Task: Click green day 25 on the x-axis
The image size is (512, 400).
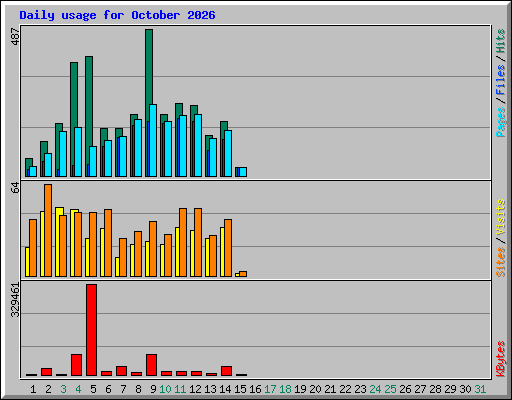Action: click(390, 389)
